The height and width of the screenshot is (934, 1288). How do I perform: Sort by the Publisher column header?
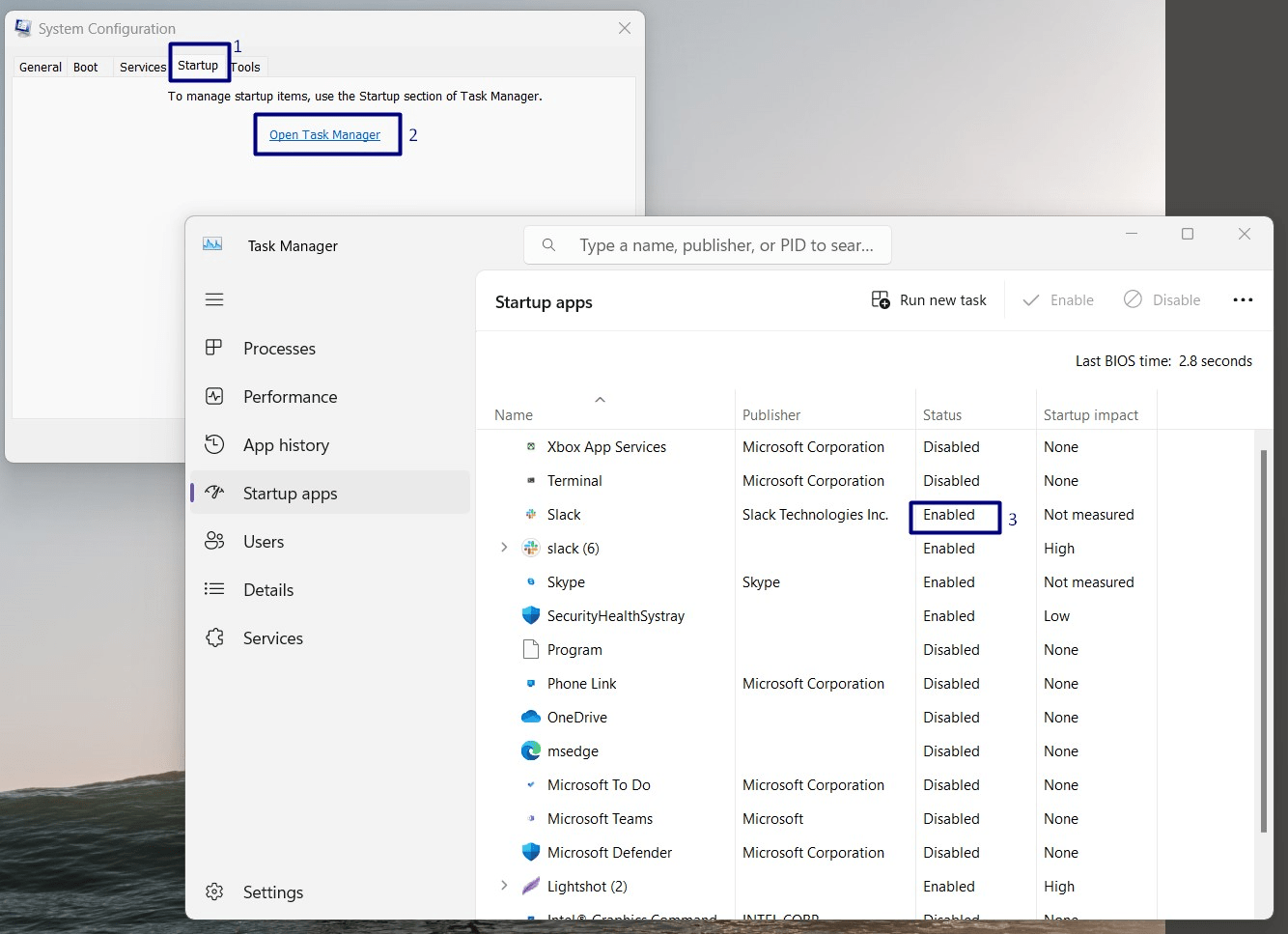click(826, 414)
